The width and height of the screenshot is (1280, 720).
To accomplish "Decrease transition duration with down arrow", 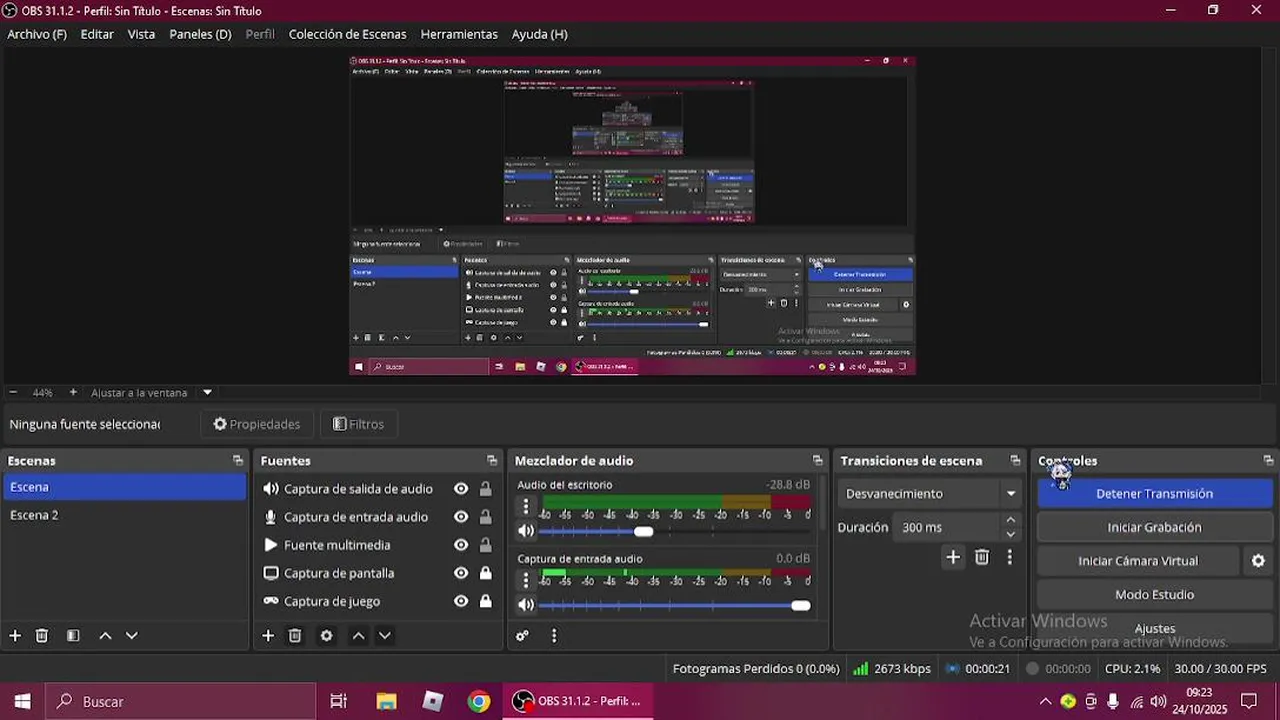I will [x=1010, y=534].
